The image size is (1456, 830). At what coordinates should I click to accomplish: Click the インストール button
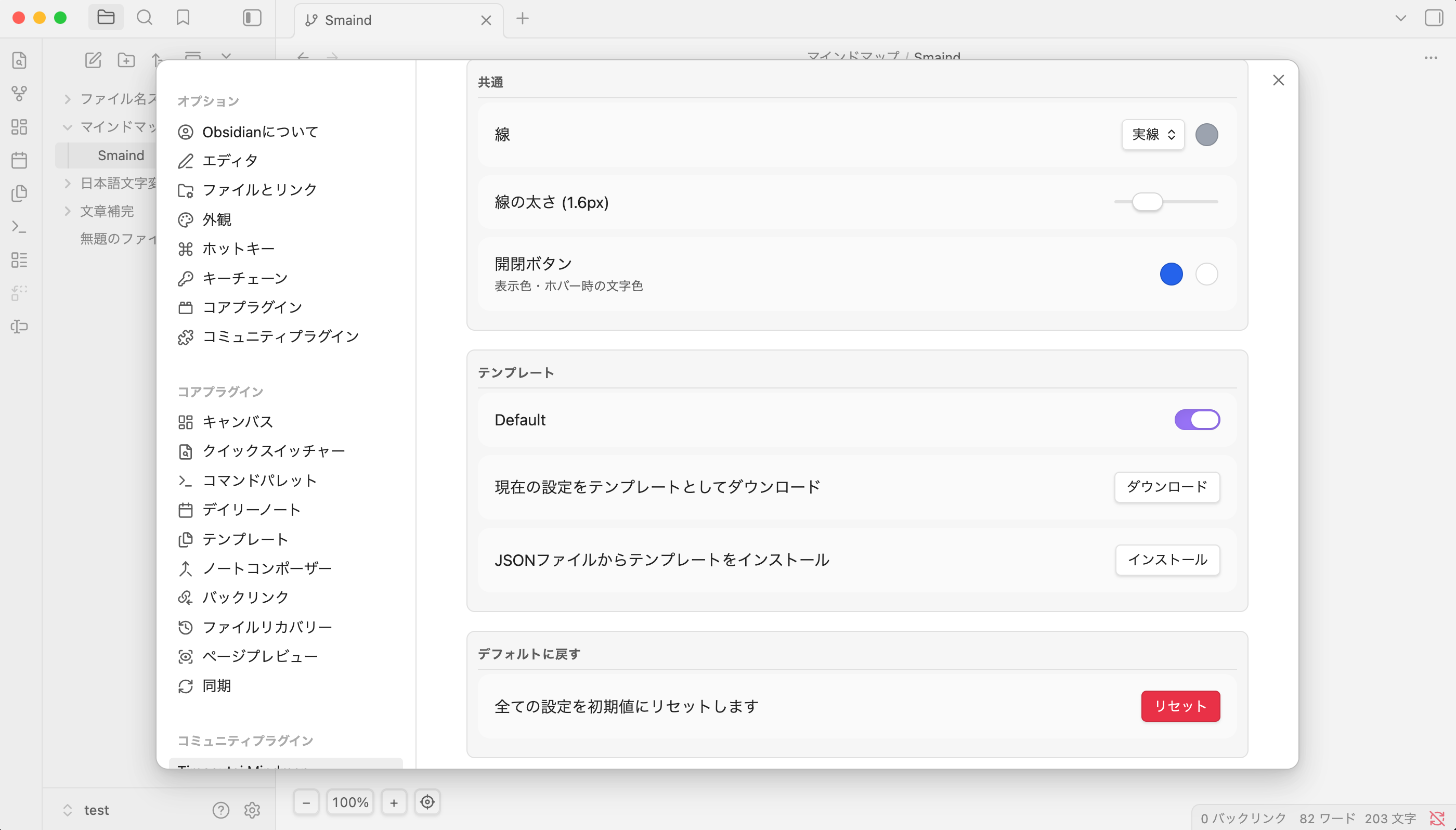click(1167, 560)
